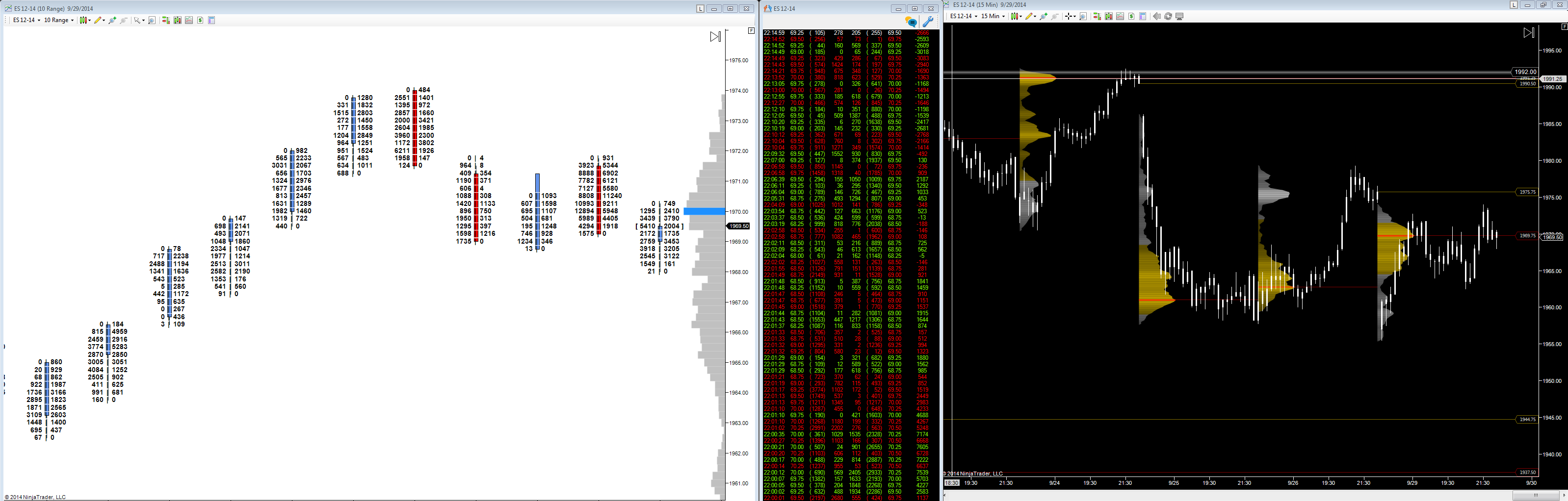Open Chart Trader icon in the 10 Range chart

point(165,20)
